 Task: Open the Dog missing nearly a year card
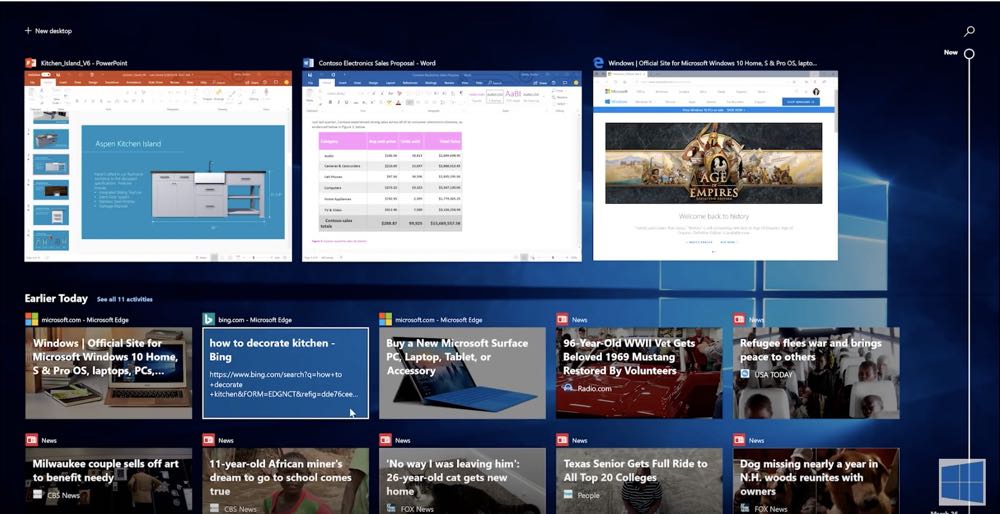816,481
